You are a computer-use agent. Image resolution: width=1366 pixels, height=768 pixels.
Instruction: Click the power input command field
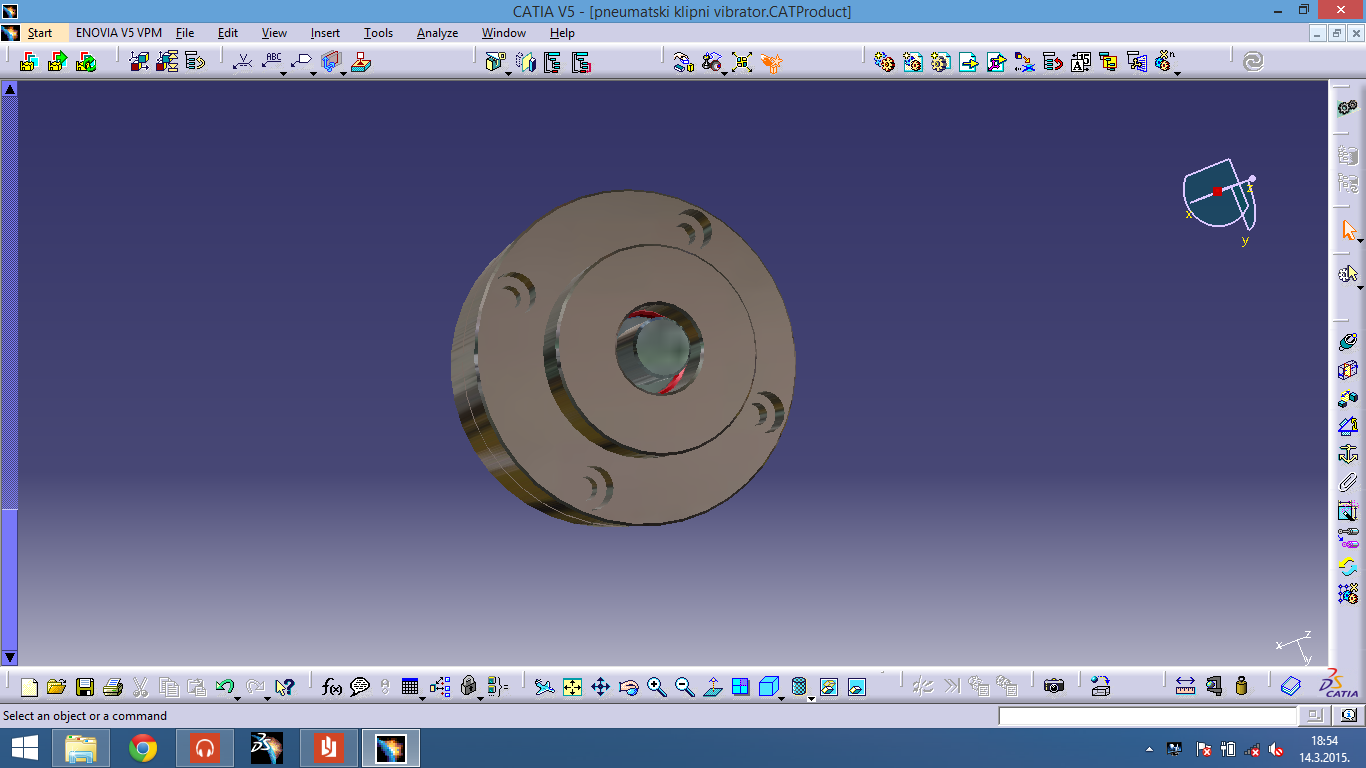click(1147, 716)
